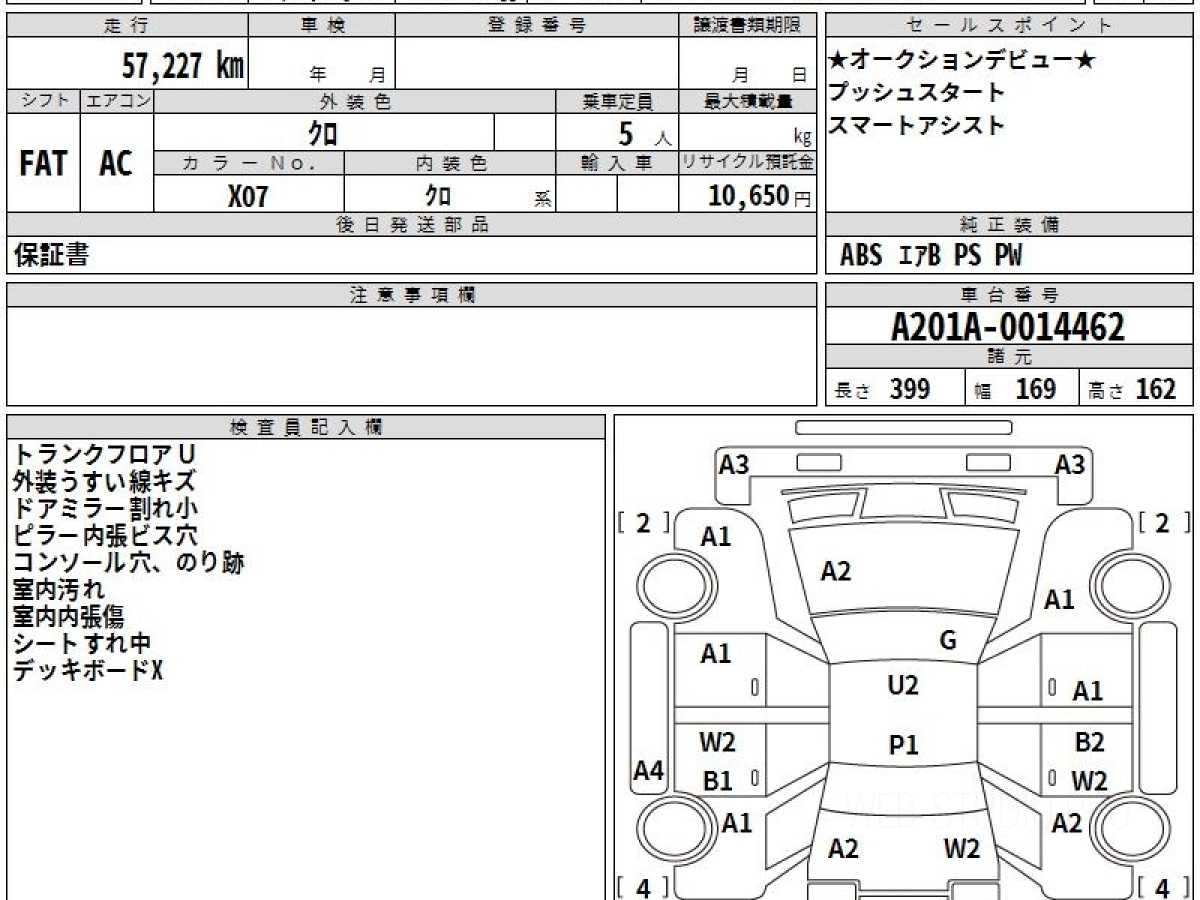Select the color number X07
1200x900 pixels.
click(248, 196)
